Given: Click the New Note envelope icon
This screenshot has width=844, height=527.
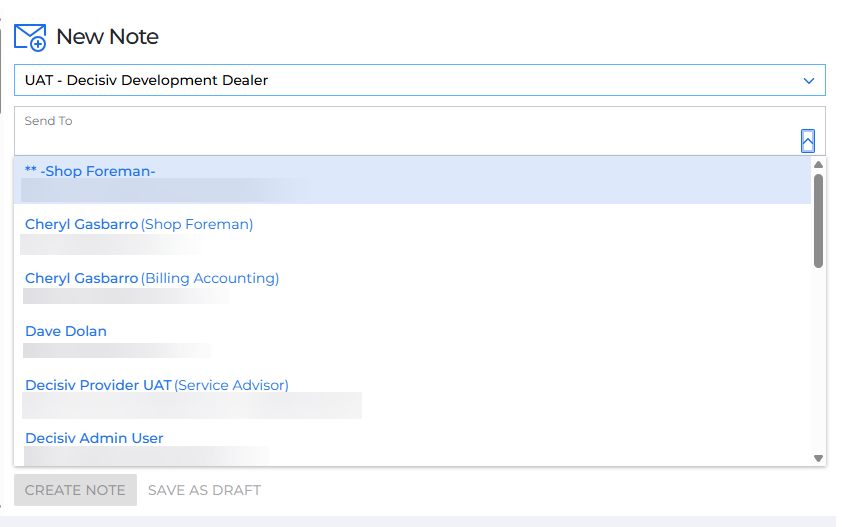Looking at the screenshot, I should 30,37.
